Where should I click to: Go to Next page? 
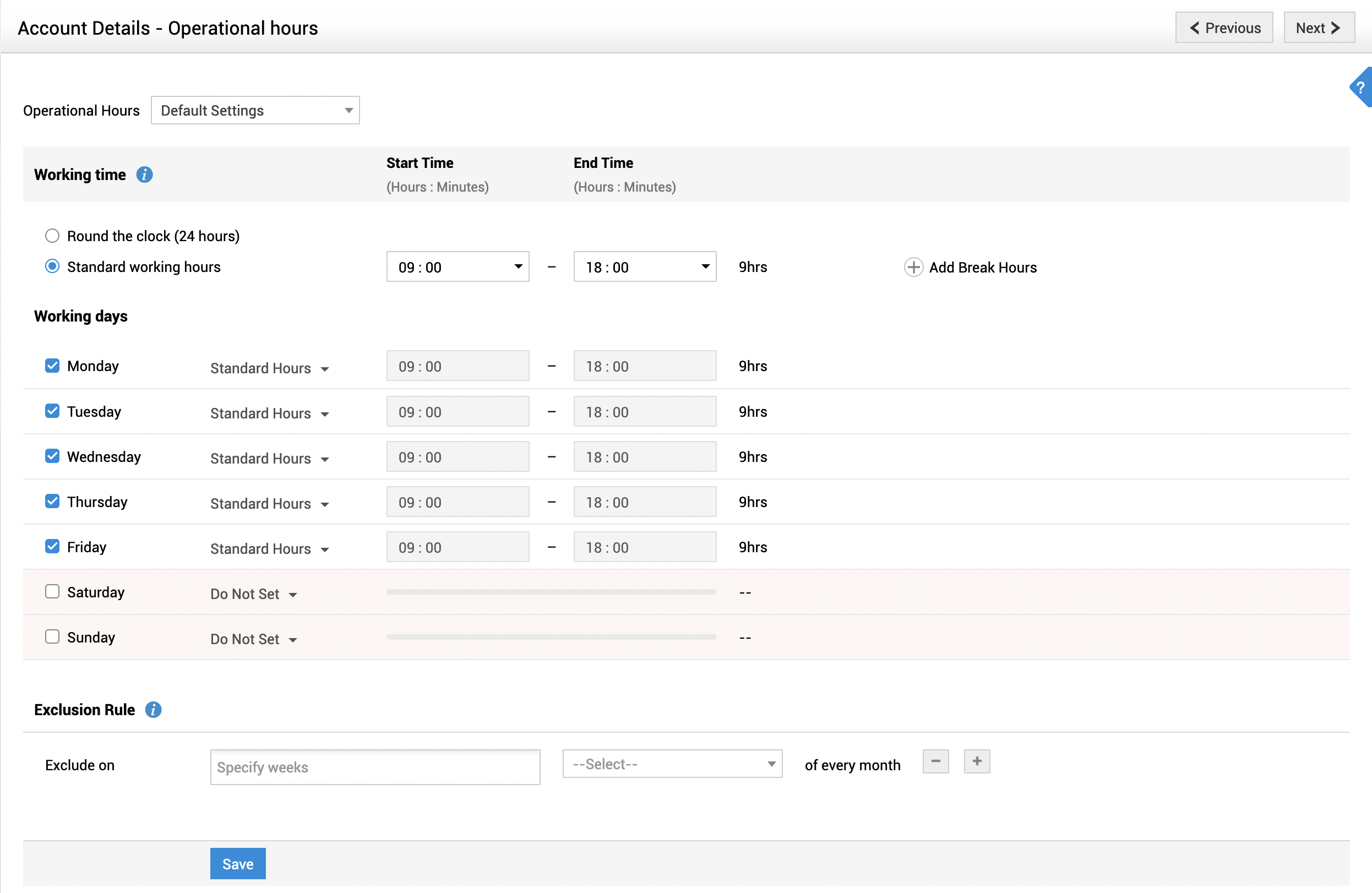[1319, 28]
